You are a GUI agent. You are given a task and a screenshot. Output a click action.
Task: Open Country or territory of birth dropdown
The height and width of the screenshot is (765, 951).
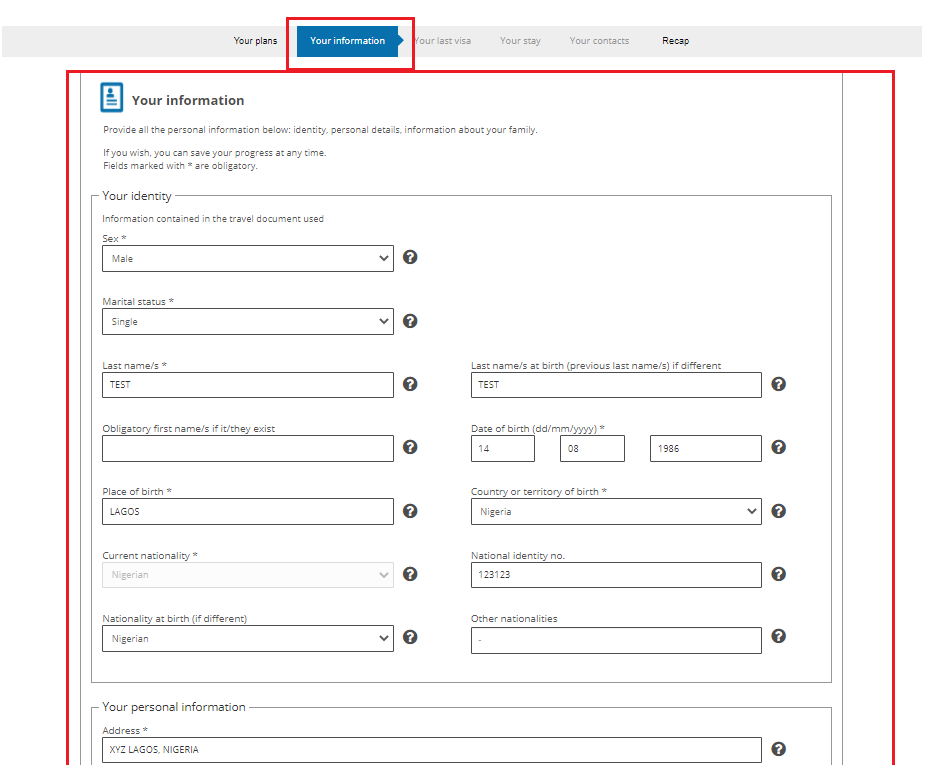pyautogui.click(x=615, y=512)
